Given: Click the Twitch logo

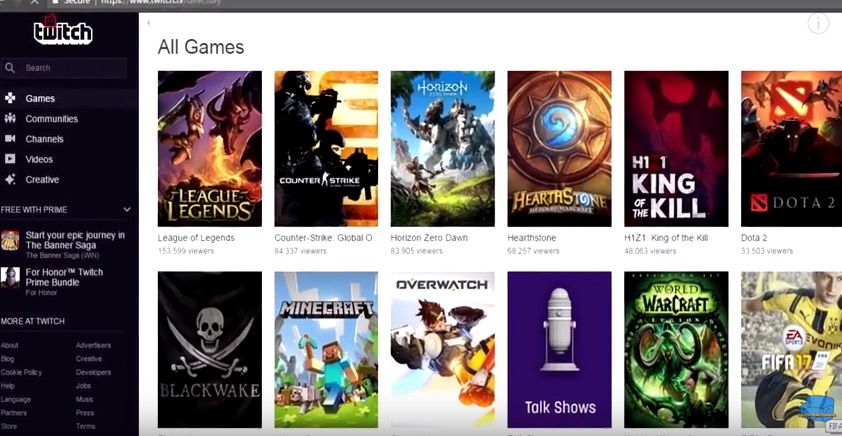Looking at the screenshot, I should (63, 31).
